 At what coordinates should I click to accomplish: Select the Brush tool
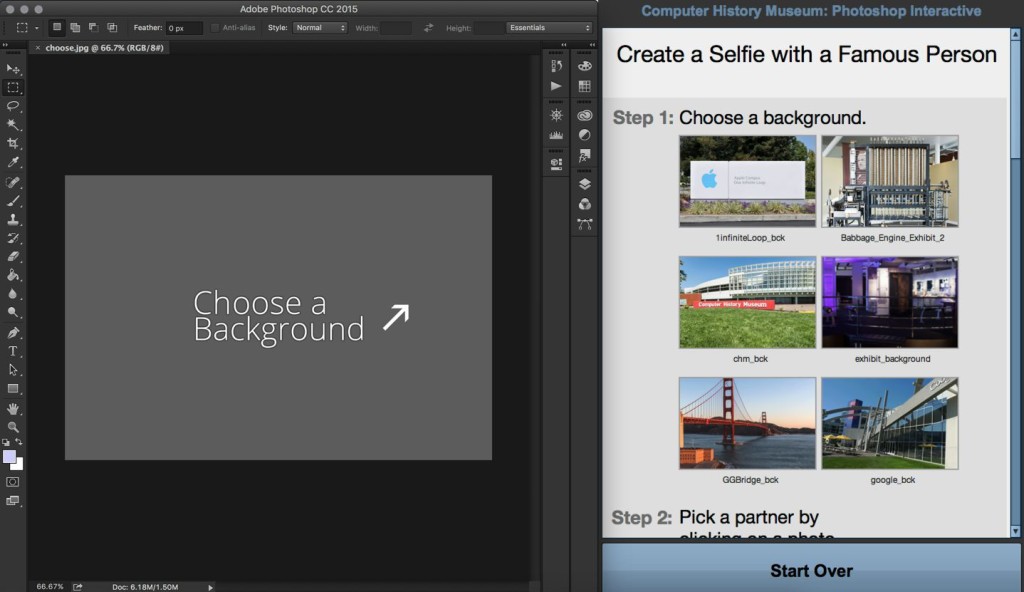(x=12, y=201)
